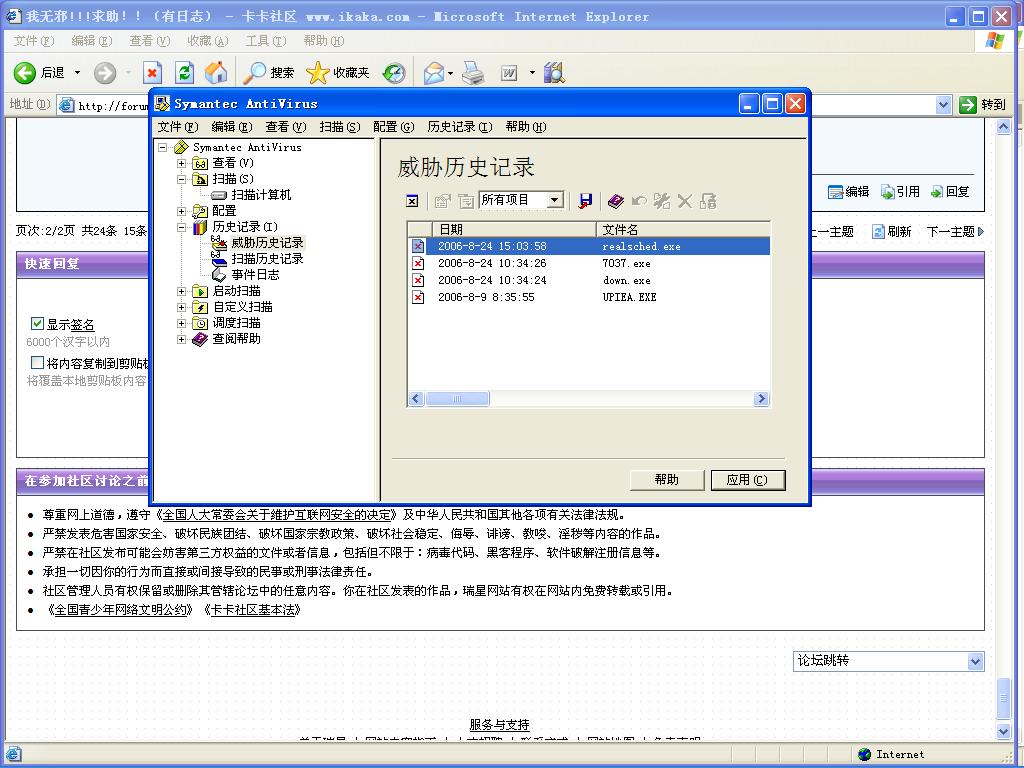Open the 所有项目 filter dropdown

click(x=554, y=200)
